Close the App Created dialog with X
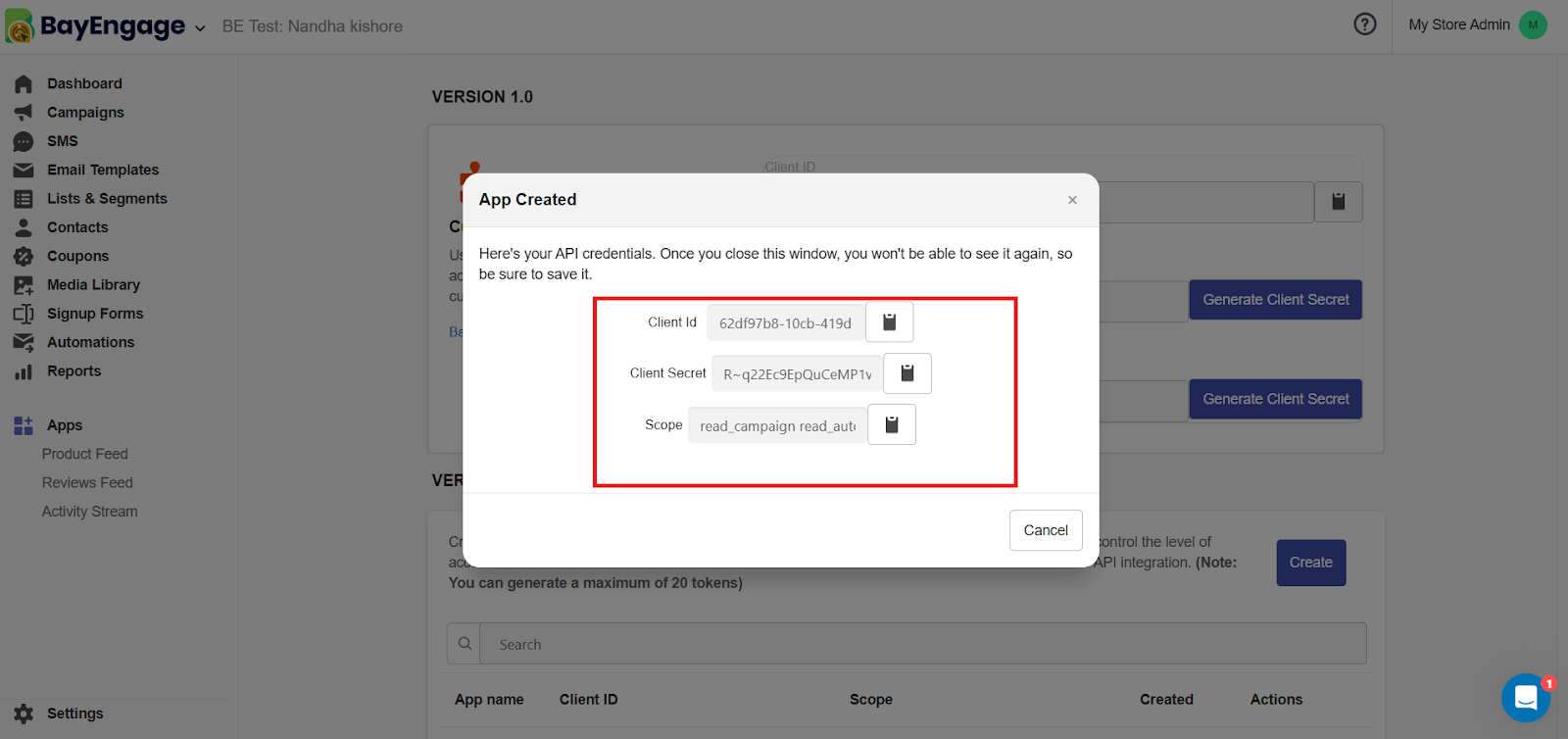This screenshot has width=1568, height=739. point(1072,200)
